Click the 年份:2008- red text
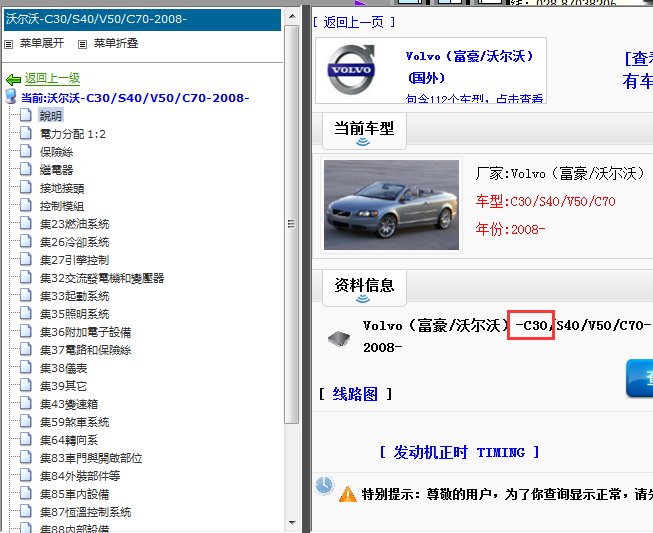This screenshot has height=533, width=653. [510, 229]
